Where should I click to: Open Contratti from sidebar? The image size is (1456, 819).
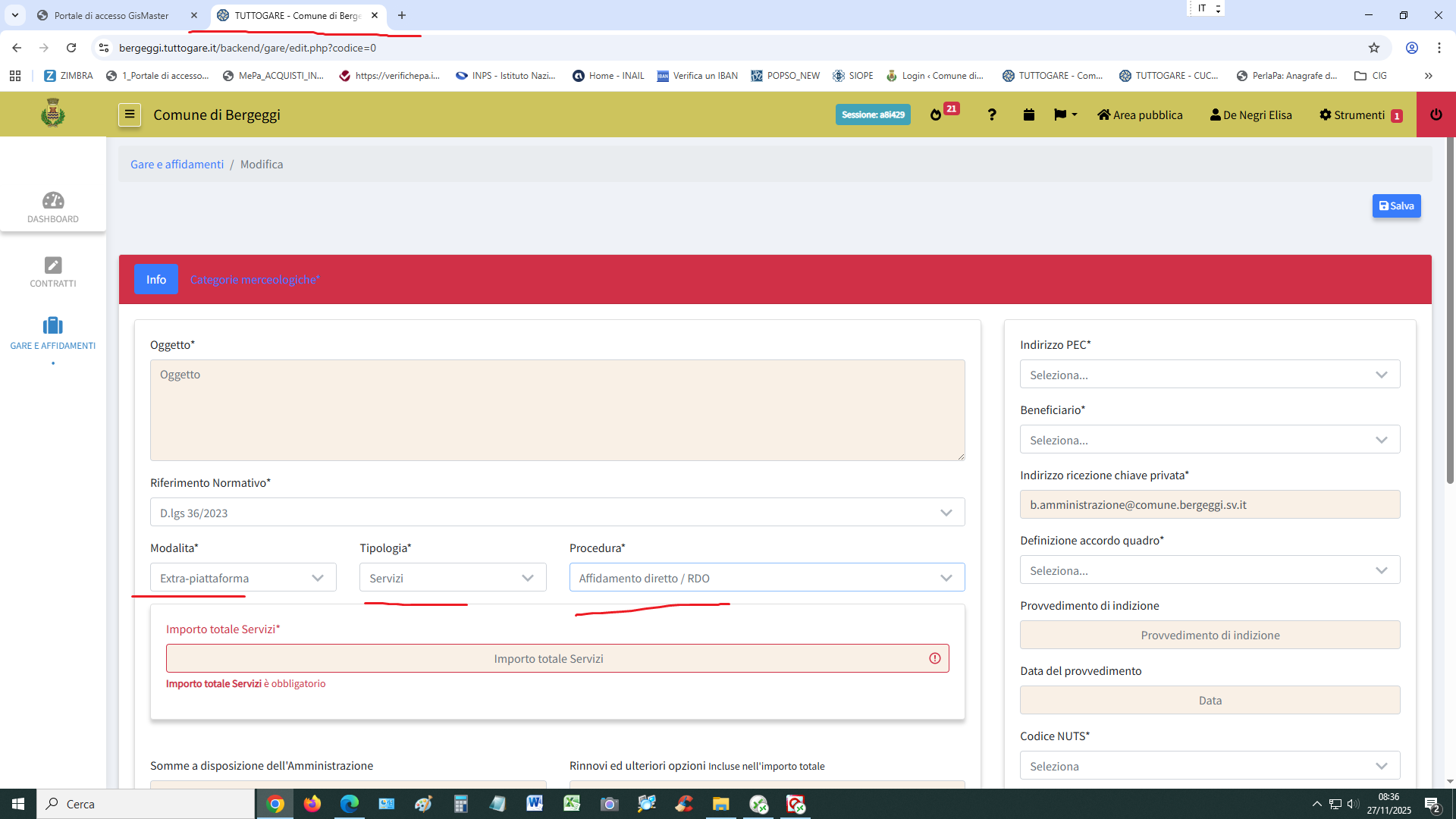(x=53, y=271)
